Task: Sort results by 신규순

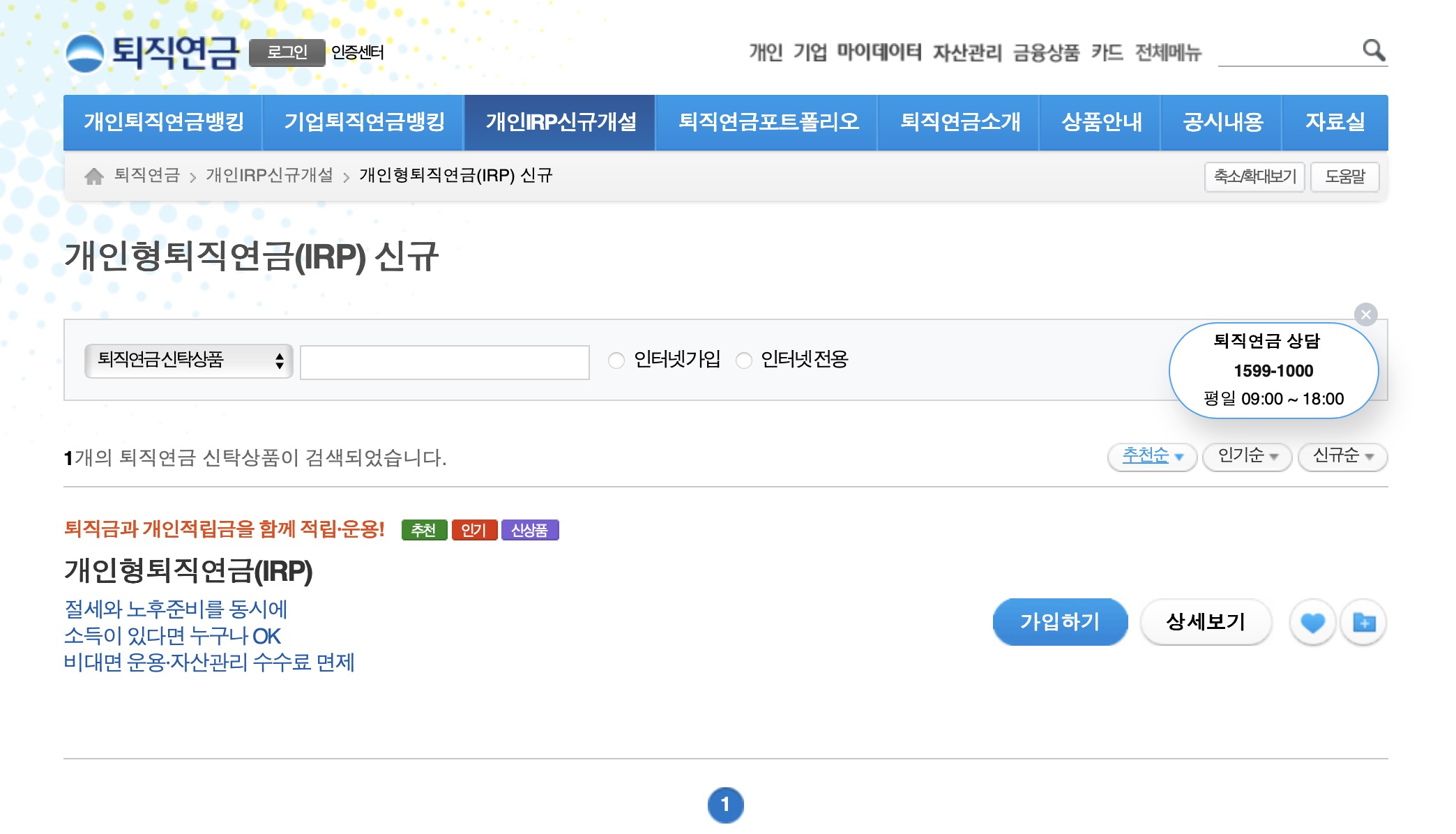Action: coord(1342,456)
